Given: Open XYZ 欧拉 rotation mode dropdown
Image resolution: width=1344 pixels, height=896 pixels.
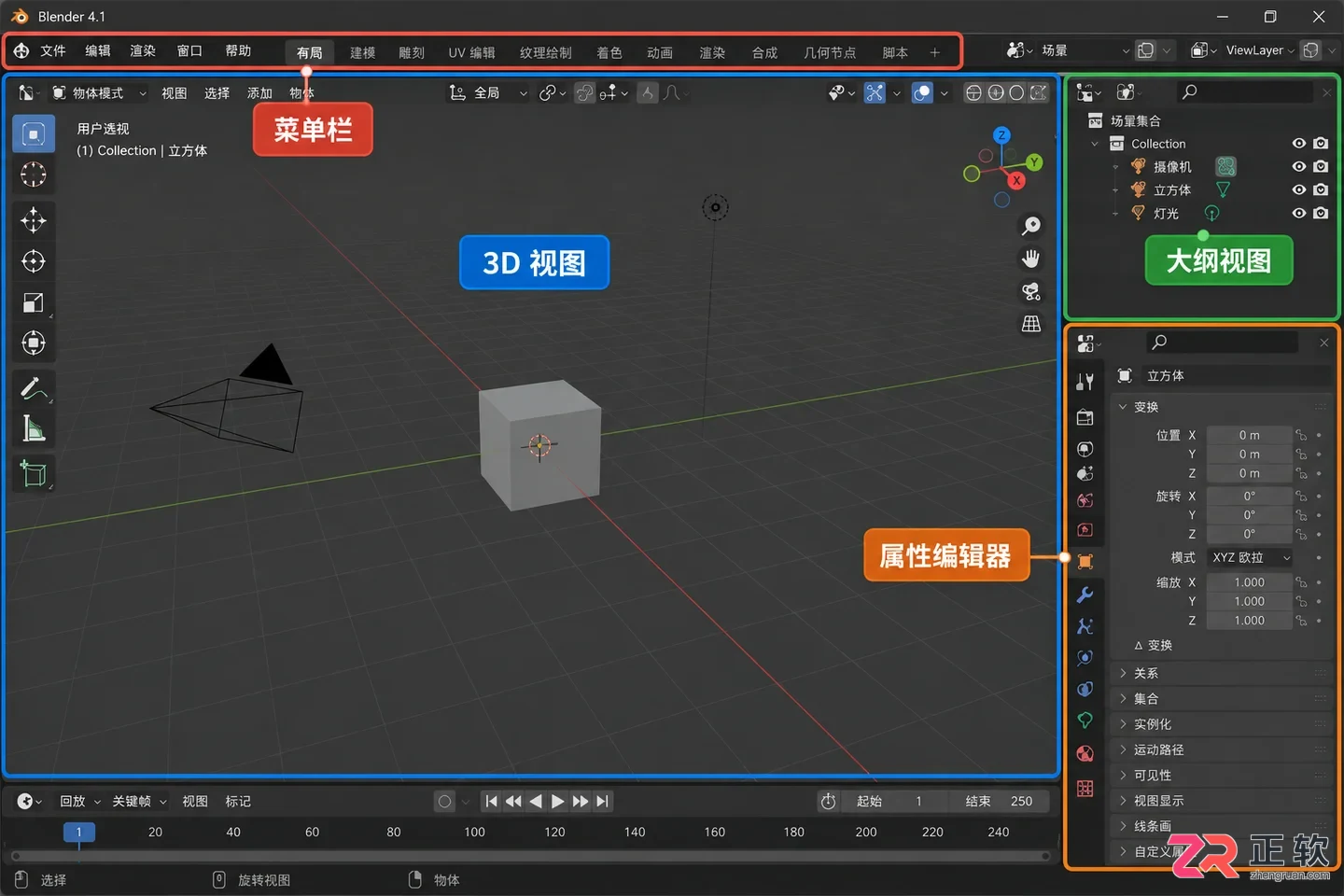Looking at the screenshot, I should click(x=1250, y=557).
